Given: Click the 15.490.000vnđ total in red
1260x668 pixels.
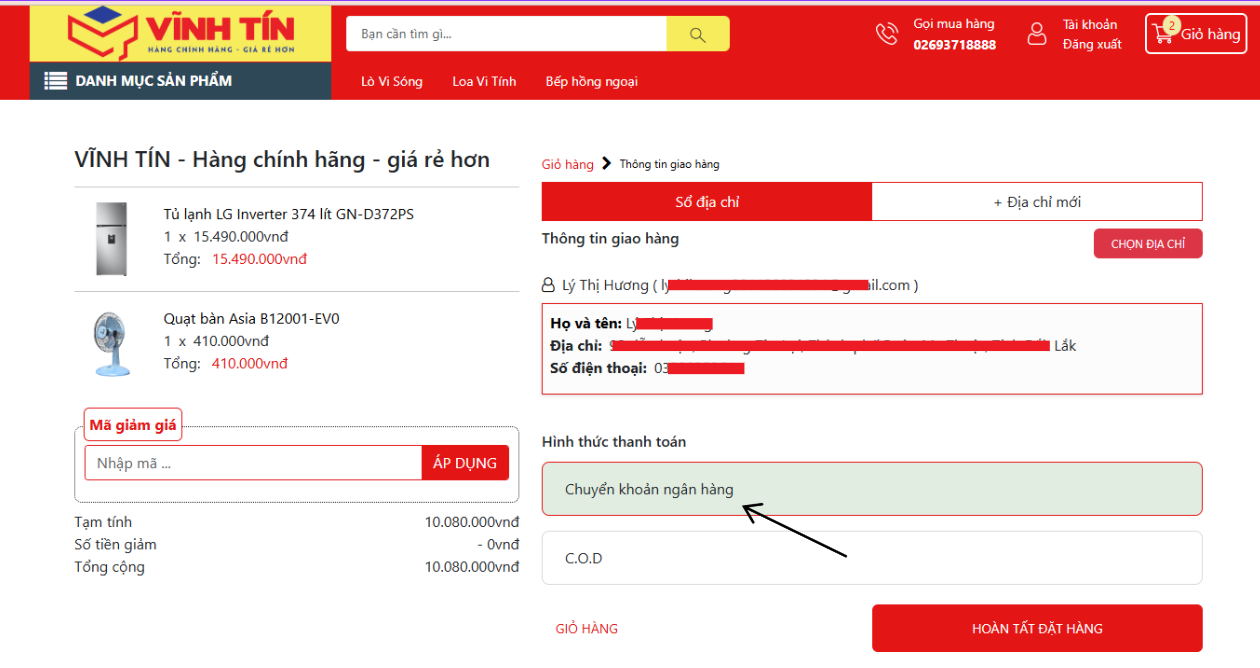Looking at the screenshot, I should tap(259, 259).
